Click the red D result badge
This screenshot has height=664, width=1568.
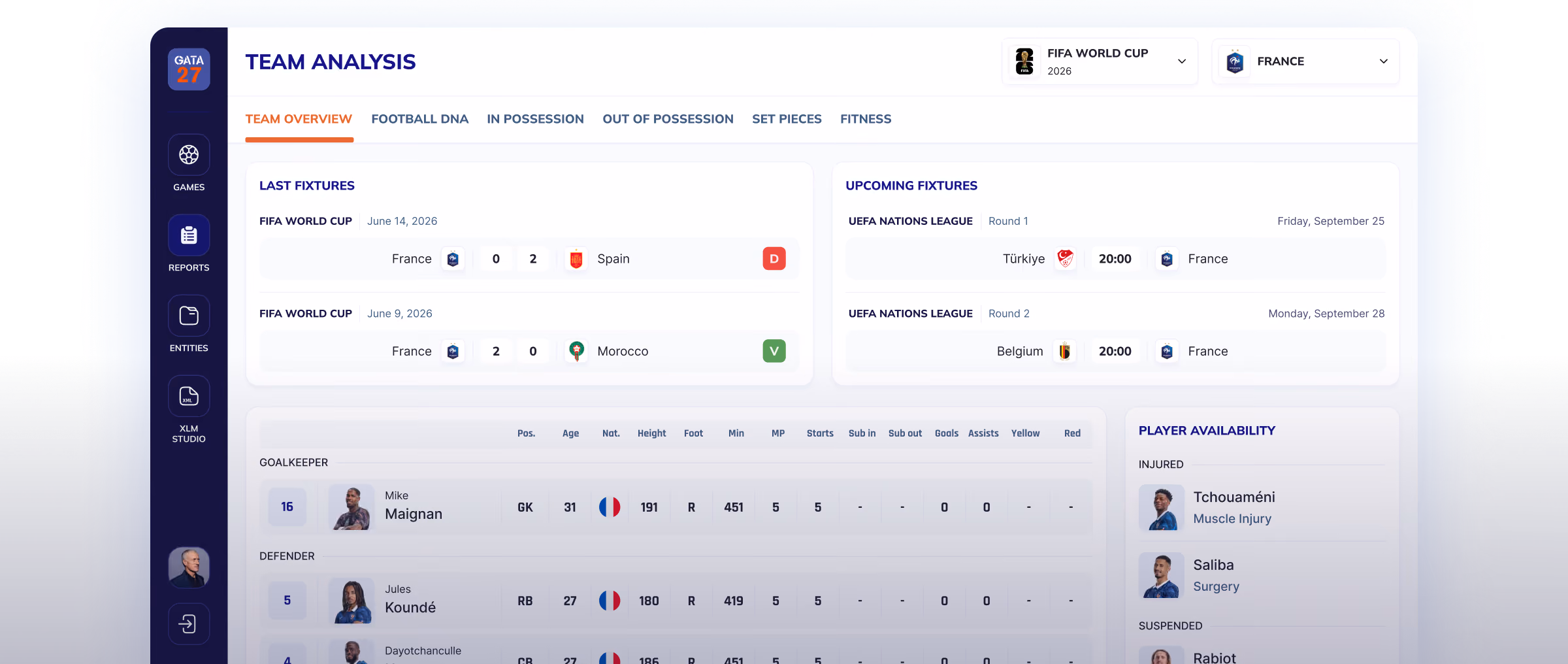[x=774, y=259]
